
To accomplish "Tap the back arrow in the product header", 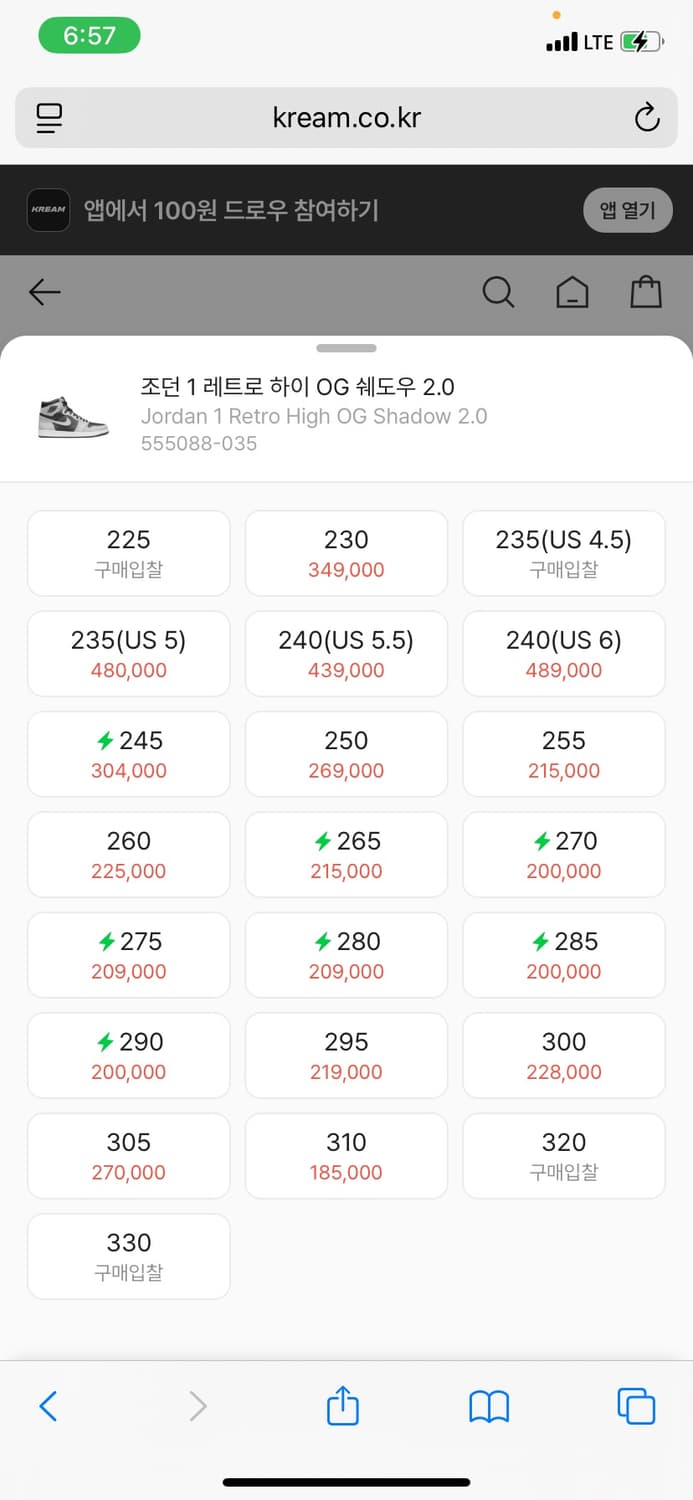I will (43, 292).
